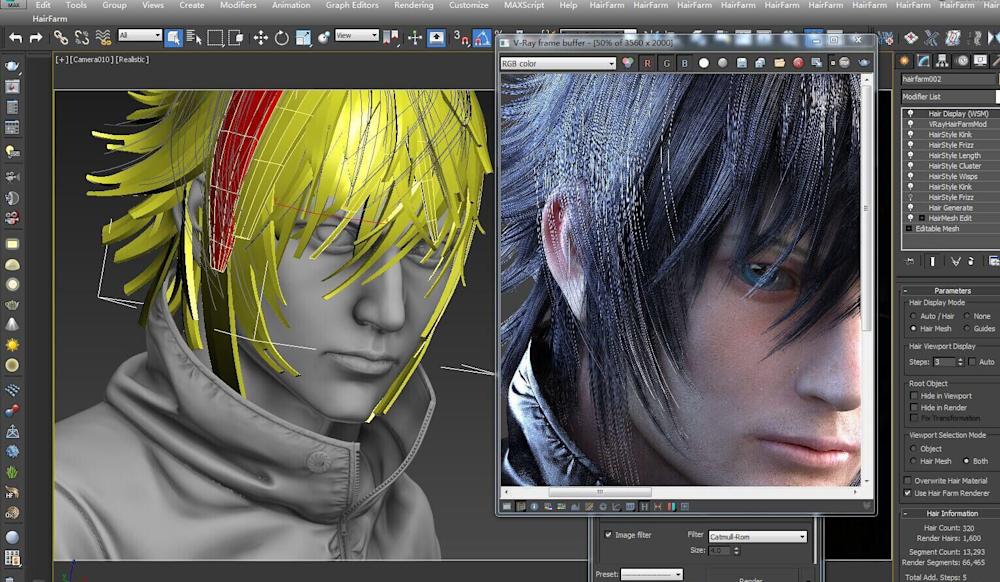Expand the HairMesh Edit modifier sub-levels
Screen dimensions: 1000x582
(922, 218)
